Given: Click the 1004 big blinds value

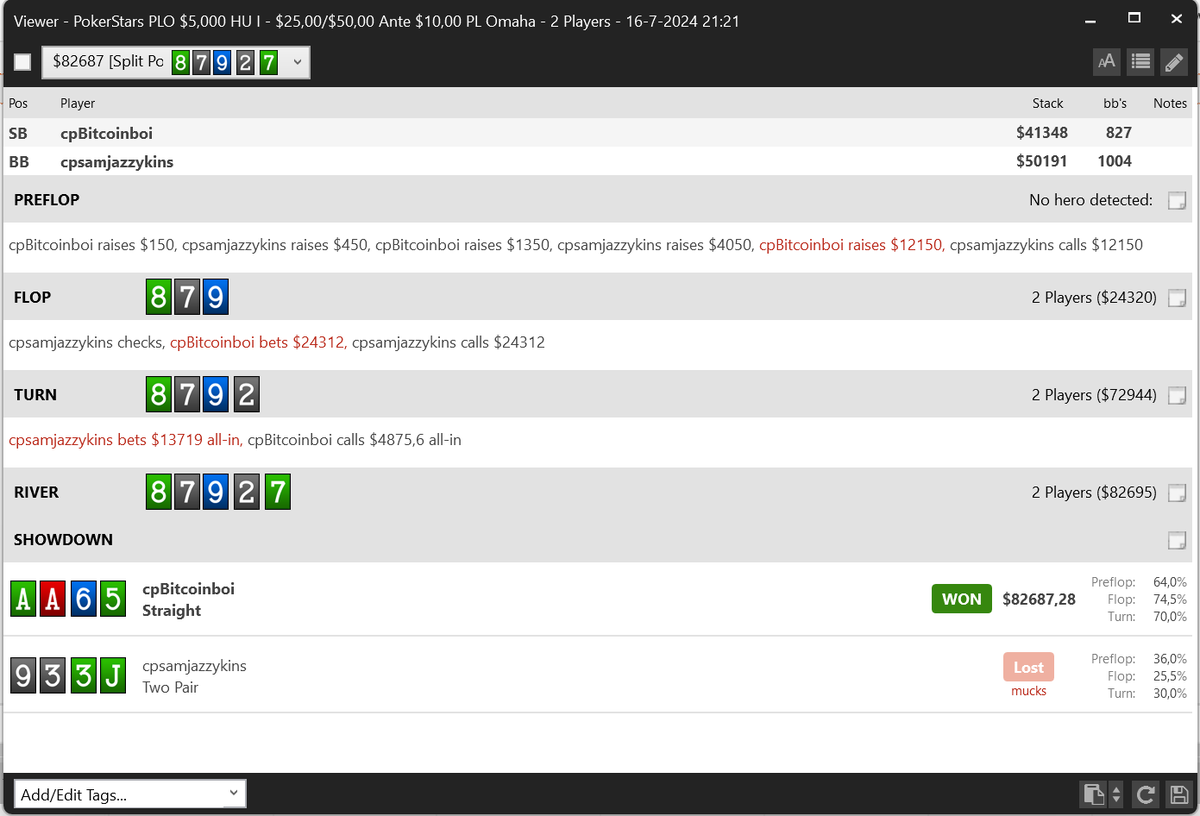Looking at the screenshot, I should [x=1115, y=161].
